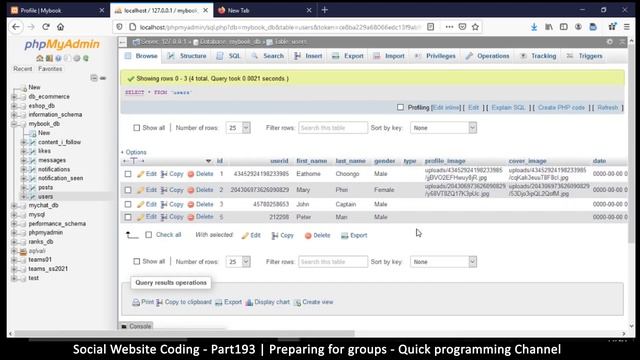Expand the mychat_db database node
The height and width of the screenshot is (360, 640).
tap(14, 205)
